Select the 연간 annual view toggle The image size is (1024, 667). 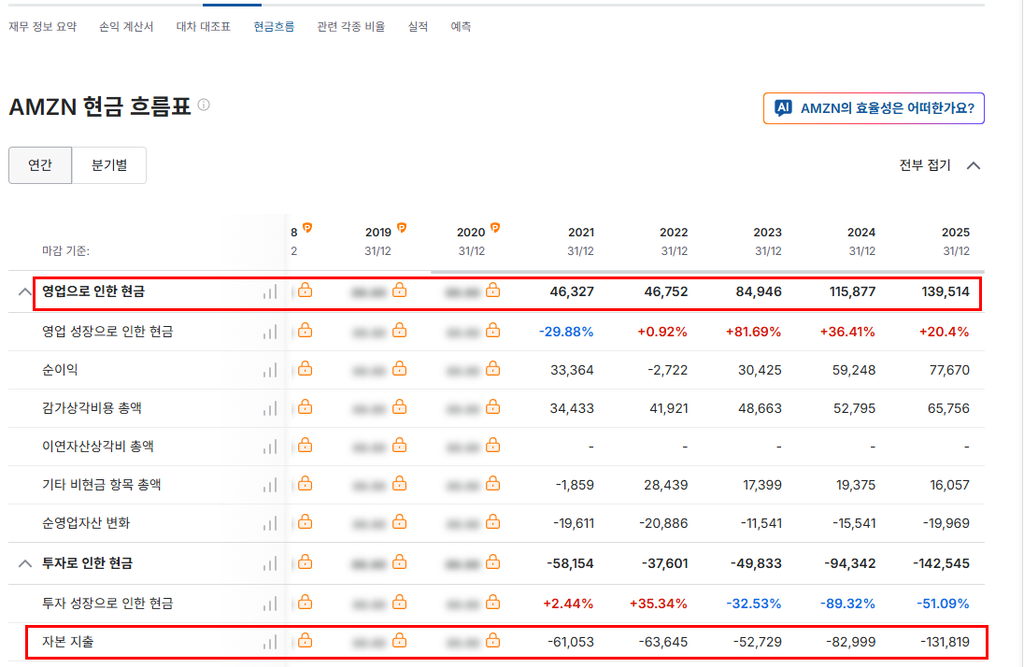tap(40, 165)
